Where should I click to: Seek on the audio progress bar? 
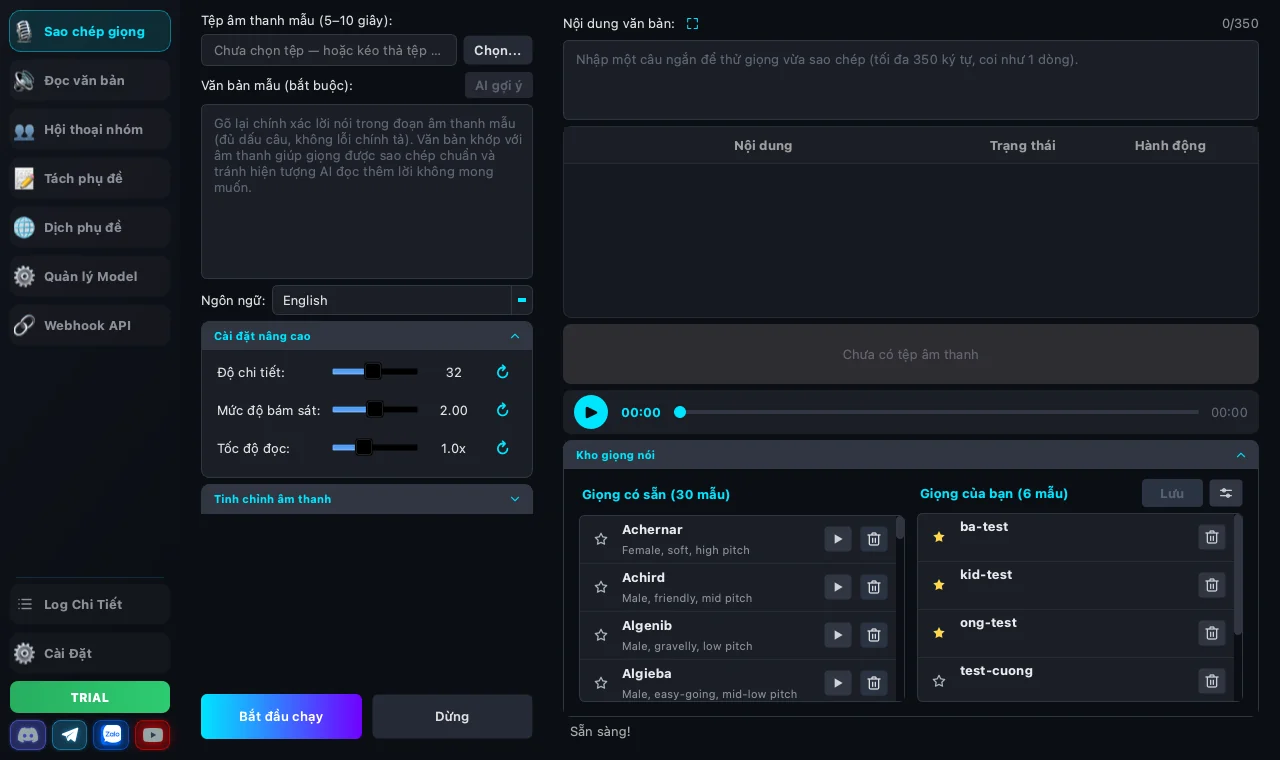coord(936,412)
